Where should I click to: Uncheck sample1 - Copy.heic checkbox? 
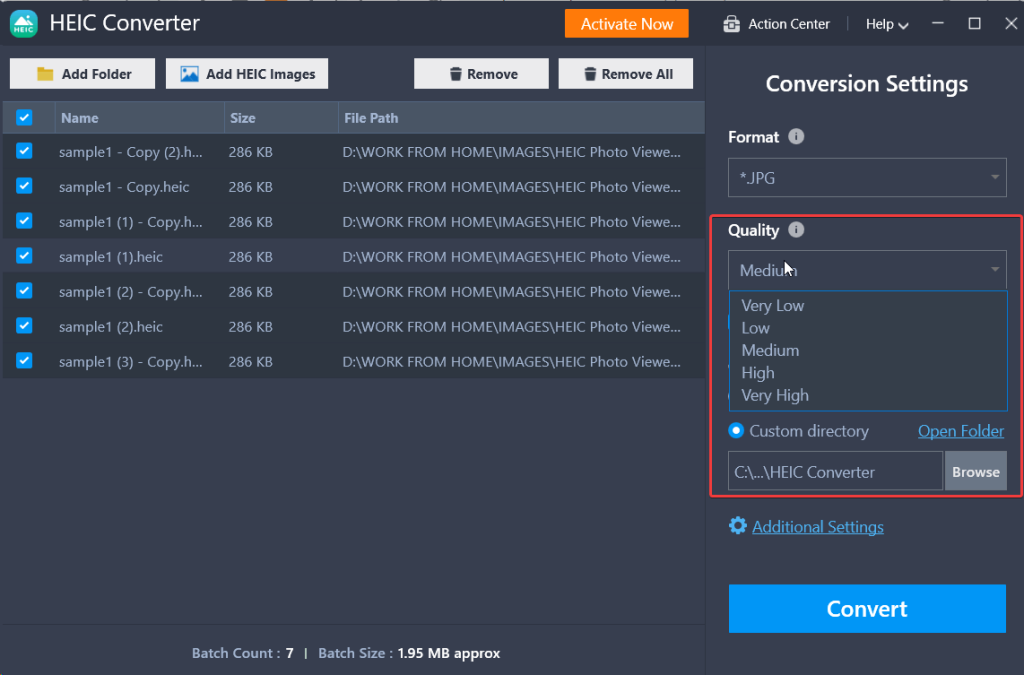coord(24,186)
